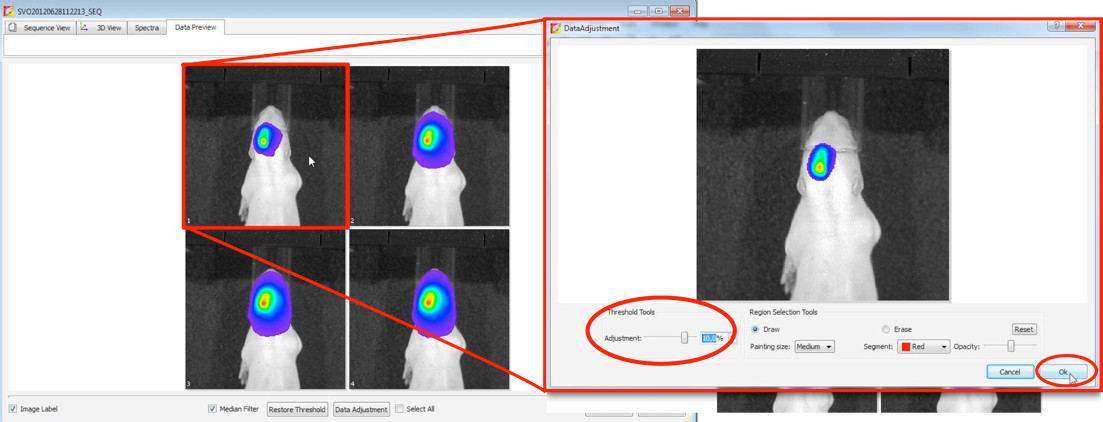This screenshot has height=422, width=1103.
Task: Click Ok in the DataAdjustment dialog
Action: coord(1063,371)
